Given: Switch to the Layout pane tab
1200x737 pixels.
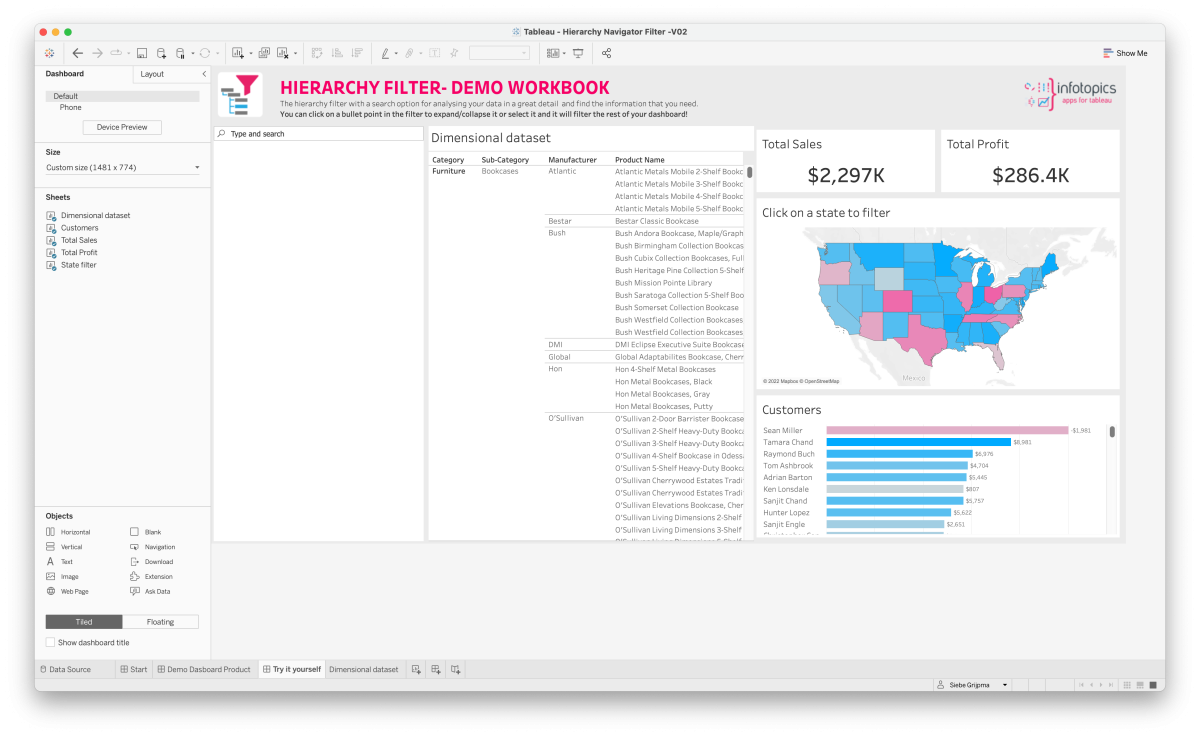Looking at the screenshot, I should point(152,73).
